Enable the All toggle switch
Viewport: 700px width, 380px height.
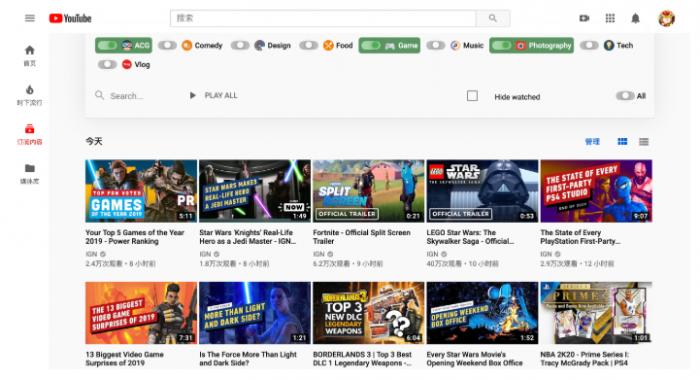tap(625, 96)
